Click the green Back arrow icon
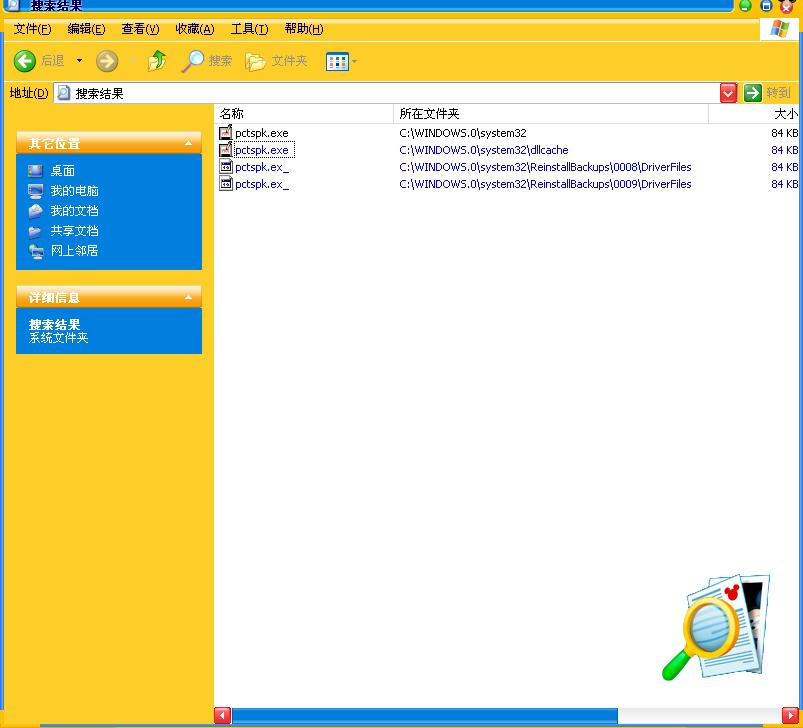This screenshot has width=803, height=728. point(24,61)
